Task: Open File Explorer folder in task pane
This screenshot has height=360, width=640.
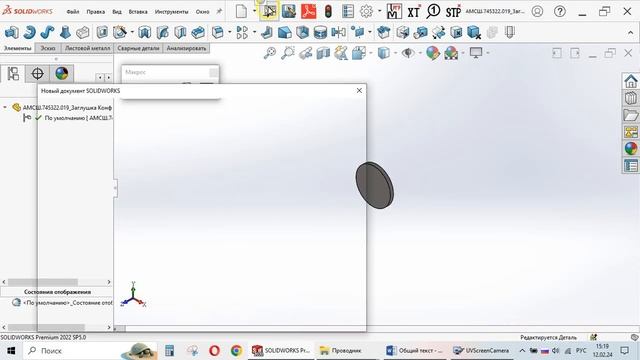Action: (631, 115)
